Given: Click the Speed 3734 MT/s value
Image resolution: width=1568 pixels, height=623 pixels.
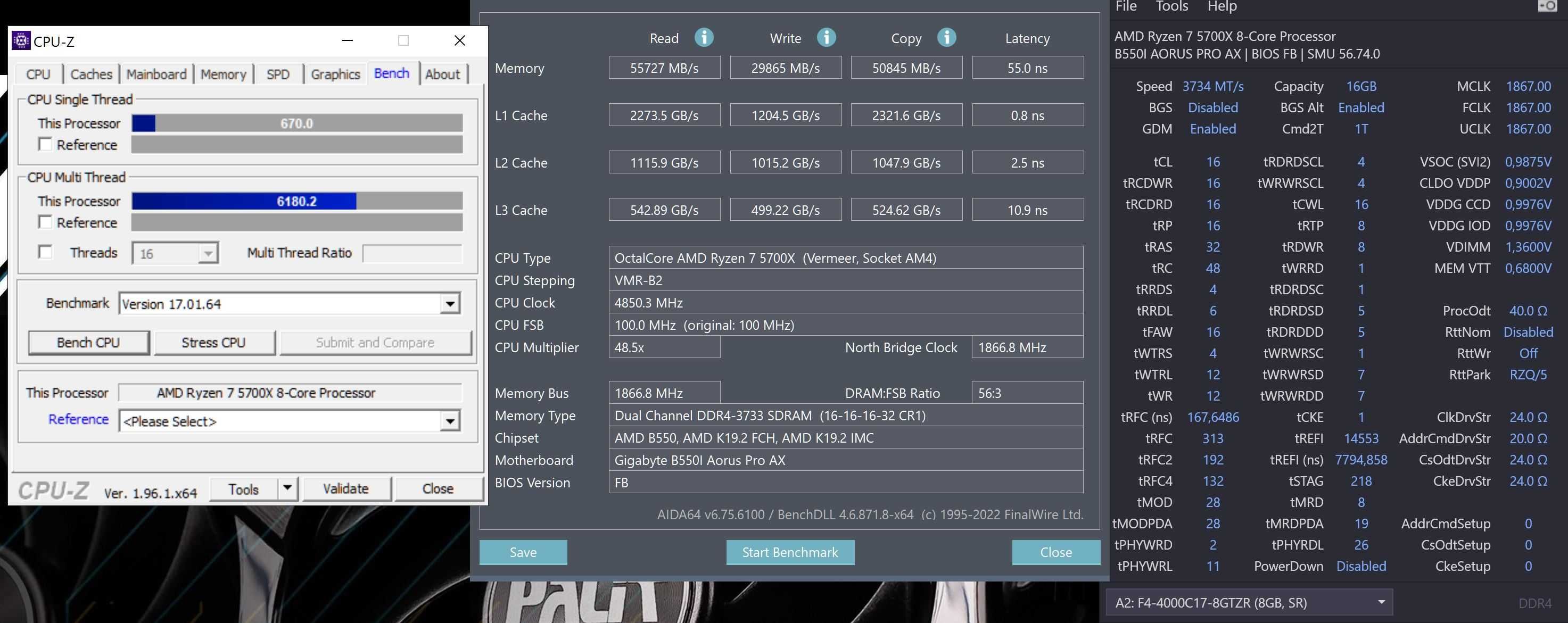Looking at the screenshot, I should (1212, 86).
